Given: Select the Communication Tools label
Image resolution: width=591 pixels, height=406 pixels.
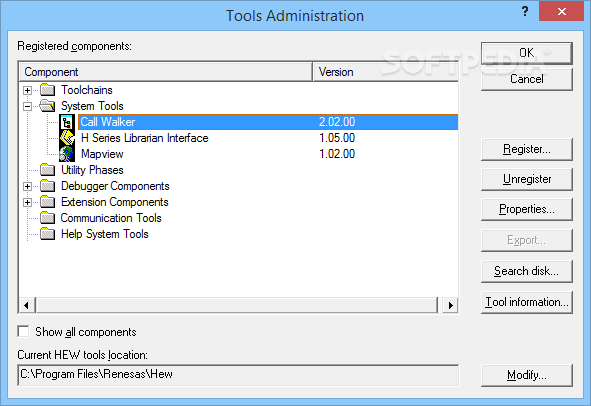Looking at the screenshot, I should pos(111,218).
